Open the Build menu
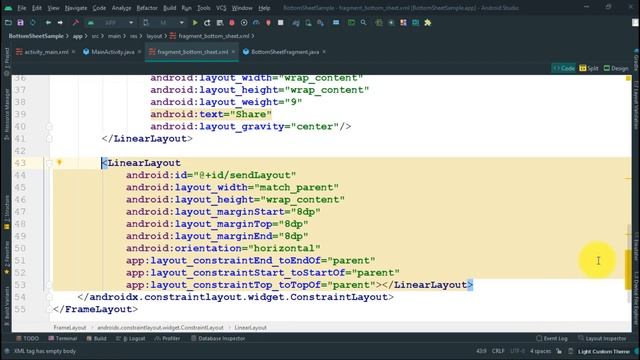This screenshot has height=360, width=640. pyautogui.click(x=169, y=8)
